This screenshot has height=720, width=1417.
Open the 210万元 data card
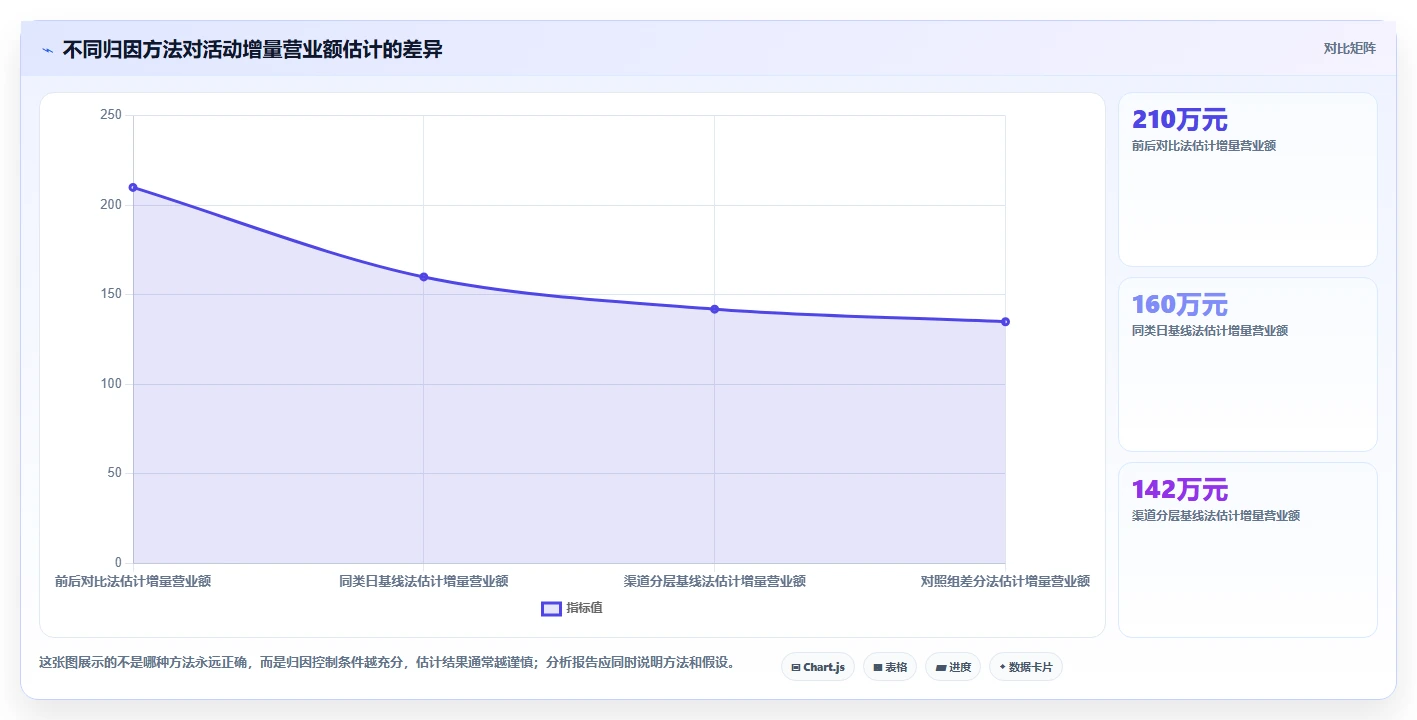[1247, 179]
